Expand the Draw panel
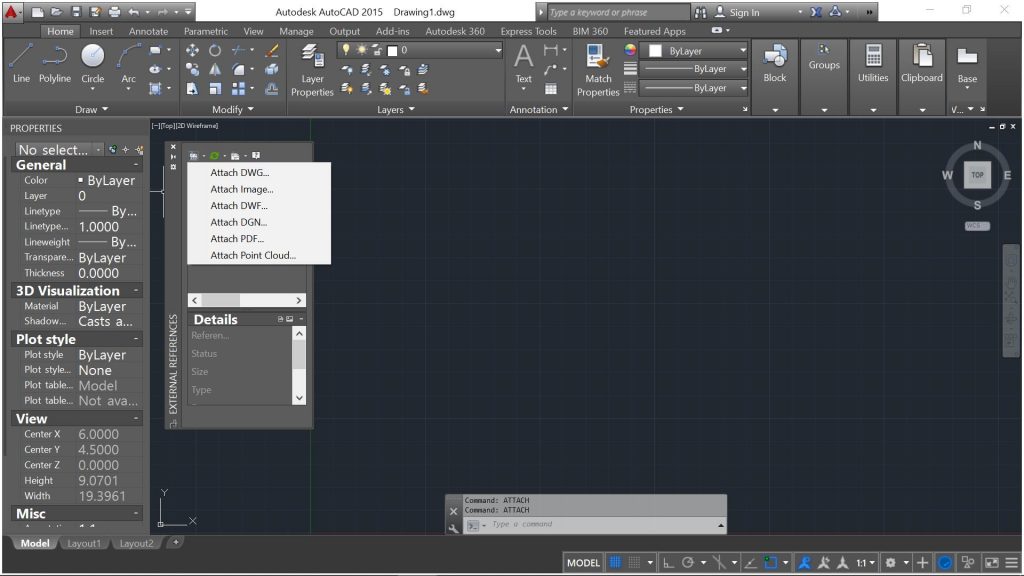Image resolution: width=1024 pixels, height=576 pixels. click(91, 110)
